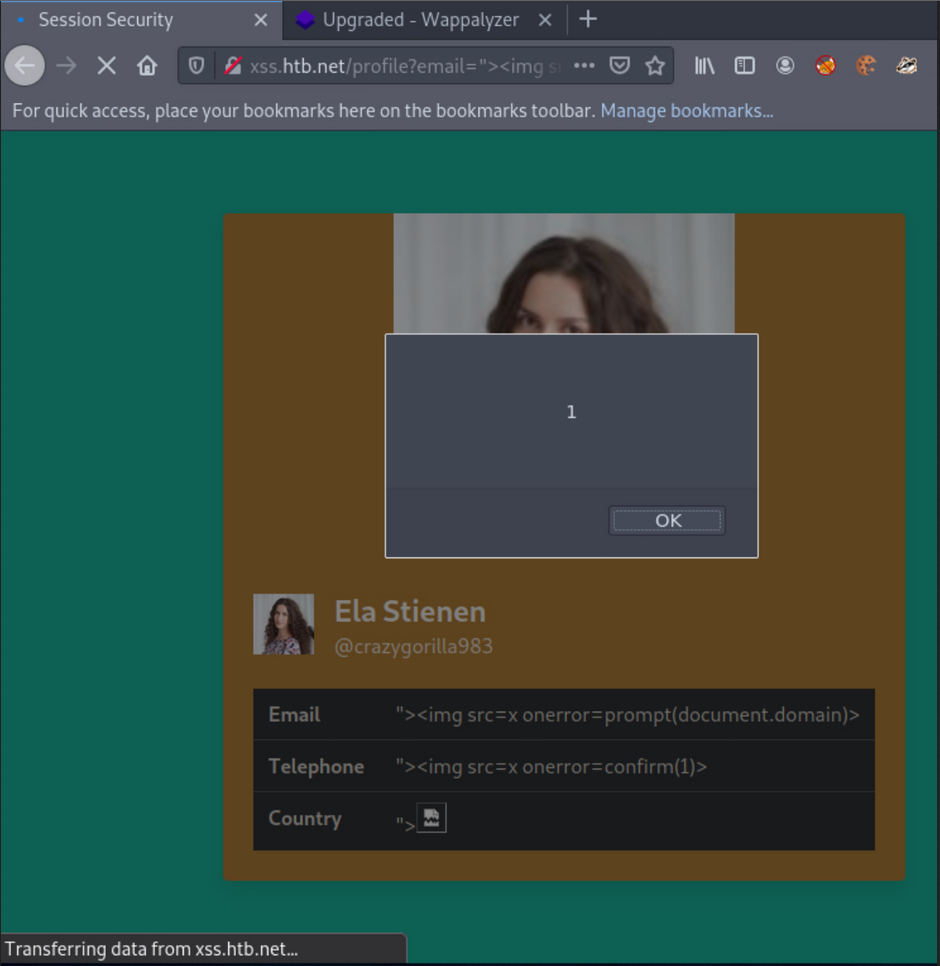940x966 pixels.
Task: Save page with the Pocket icon
Action: pyautogui.click(x=620, y=64)
